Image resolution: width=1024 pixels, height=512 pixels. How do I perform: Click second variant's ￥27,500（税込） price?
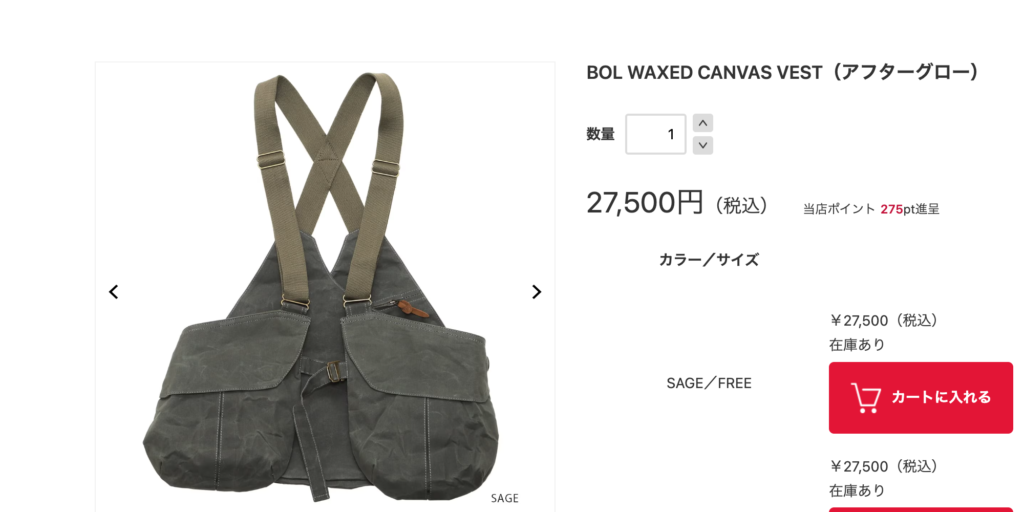(886, 466)
